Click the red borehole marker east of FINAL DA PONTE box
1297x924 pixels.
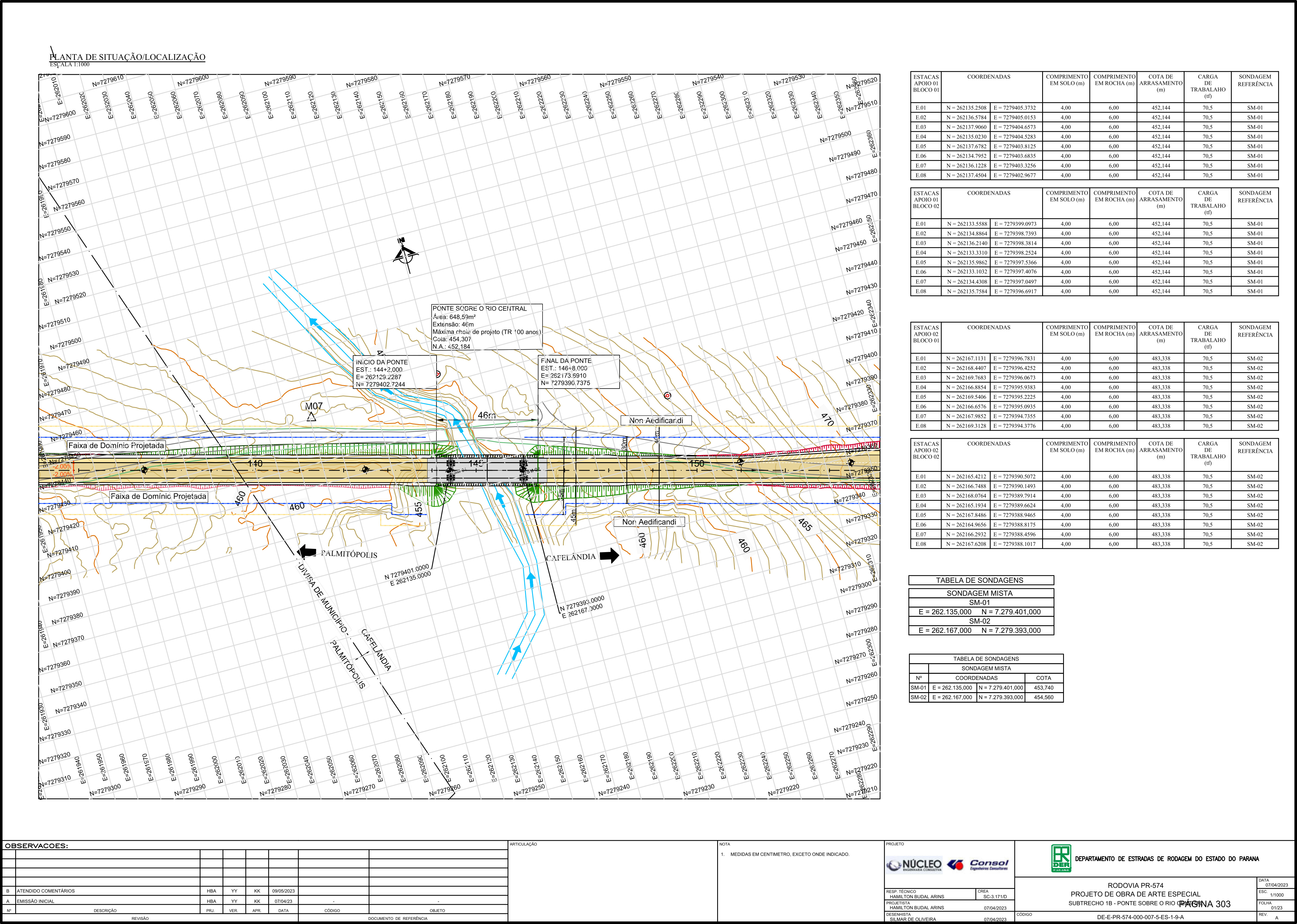point(668,396)
